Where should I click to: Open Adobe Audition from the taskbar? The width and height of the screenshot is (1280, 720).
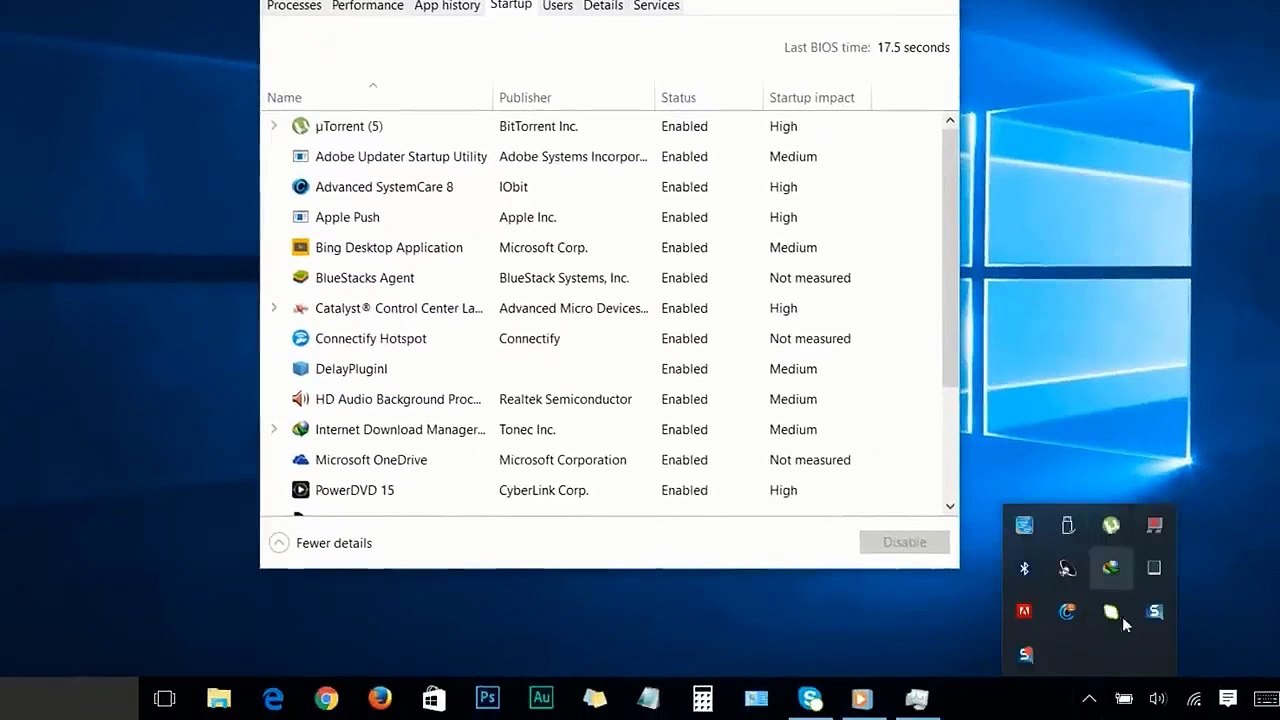(x=541, y=698)
